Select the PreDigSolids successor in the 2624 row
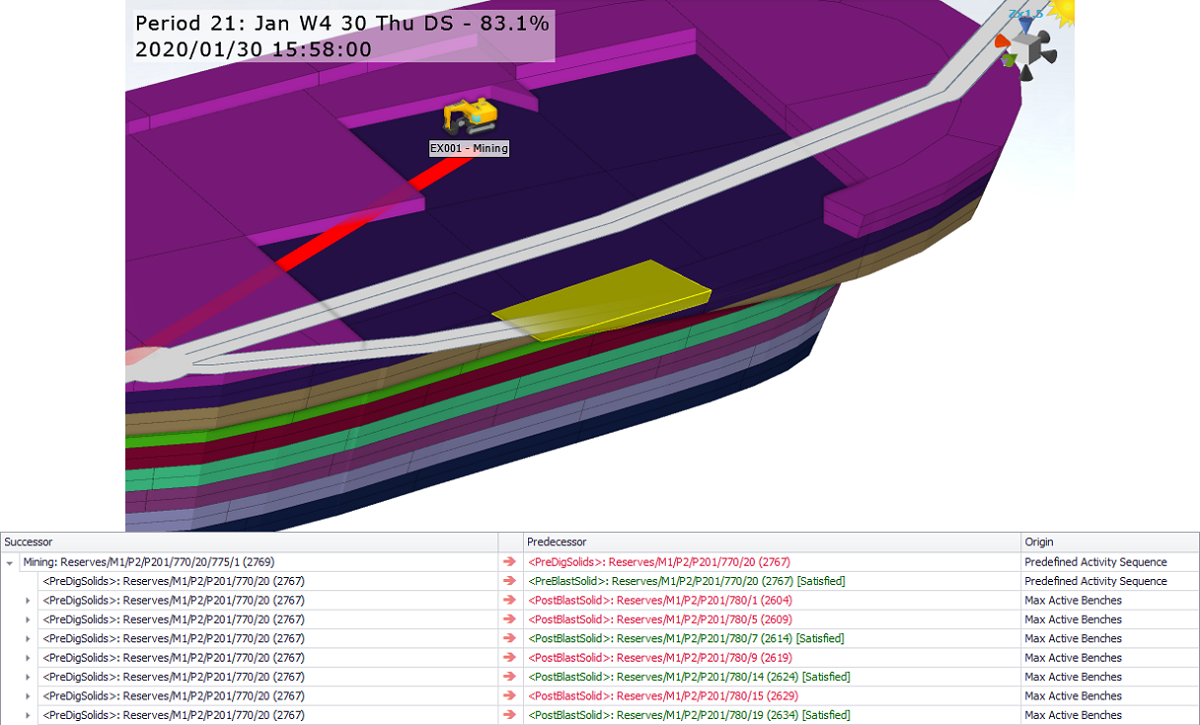Viewport: 1200px width, 725px height. click(173, 677)
